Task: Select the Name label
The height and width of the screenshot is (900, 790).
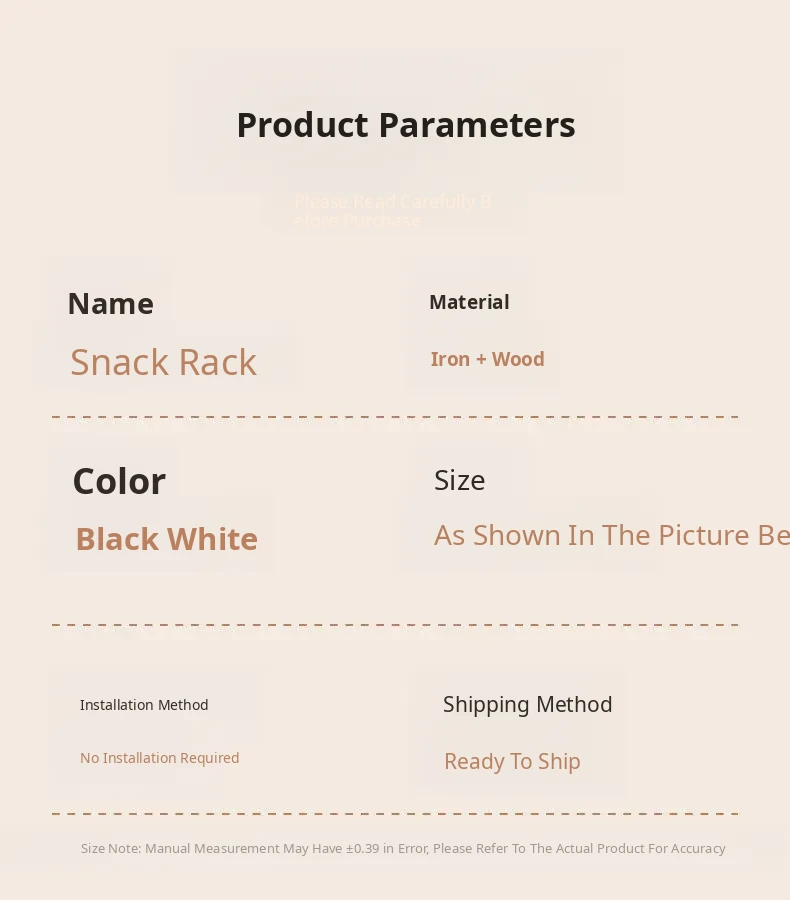Action: click(x=110, y=303)
